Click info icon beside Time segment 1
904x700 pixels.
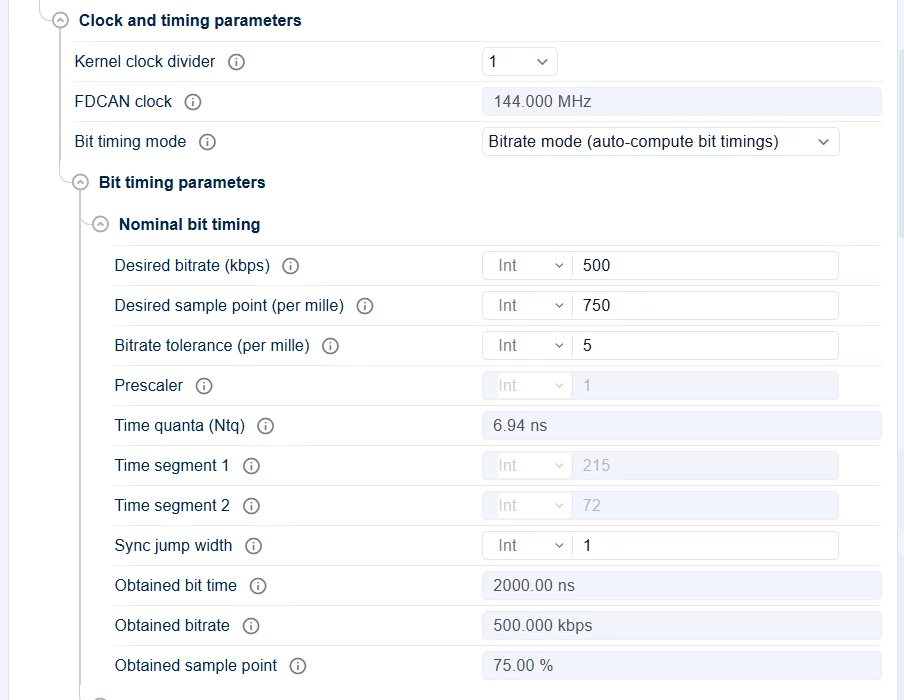point(251,466)
